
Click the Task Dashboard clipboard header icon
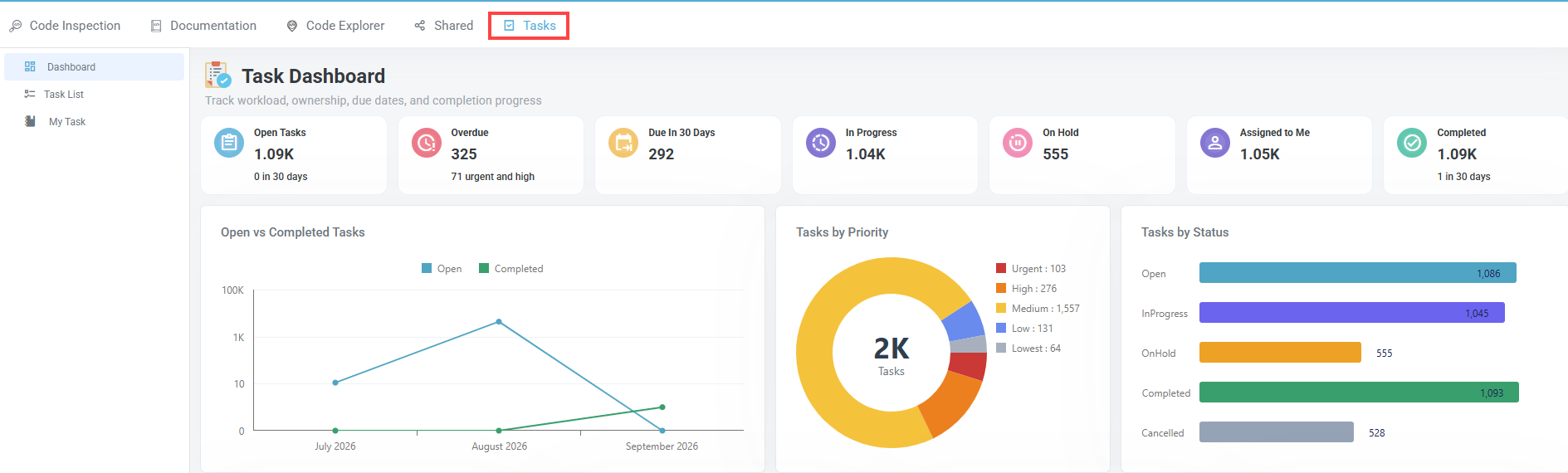point(217,75)
